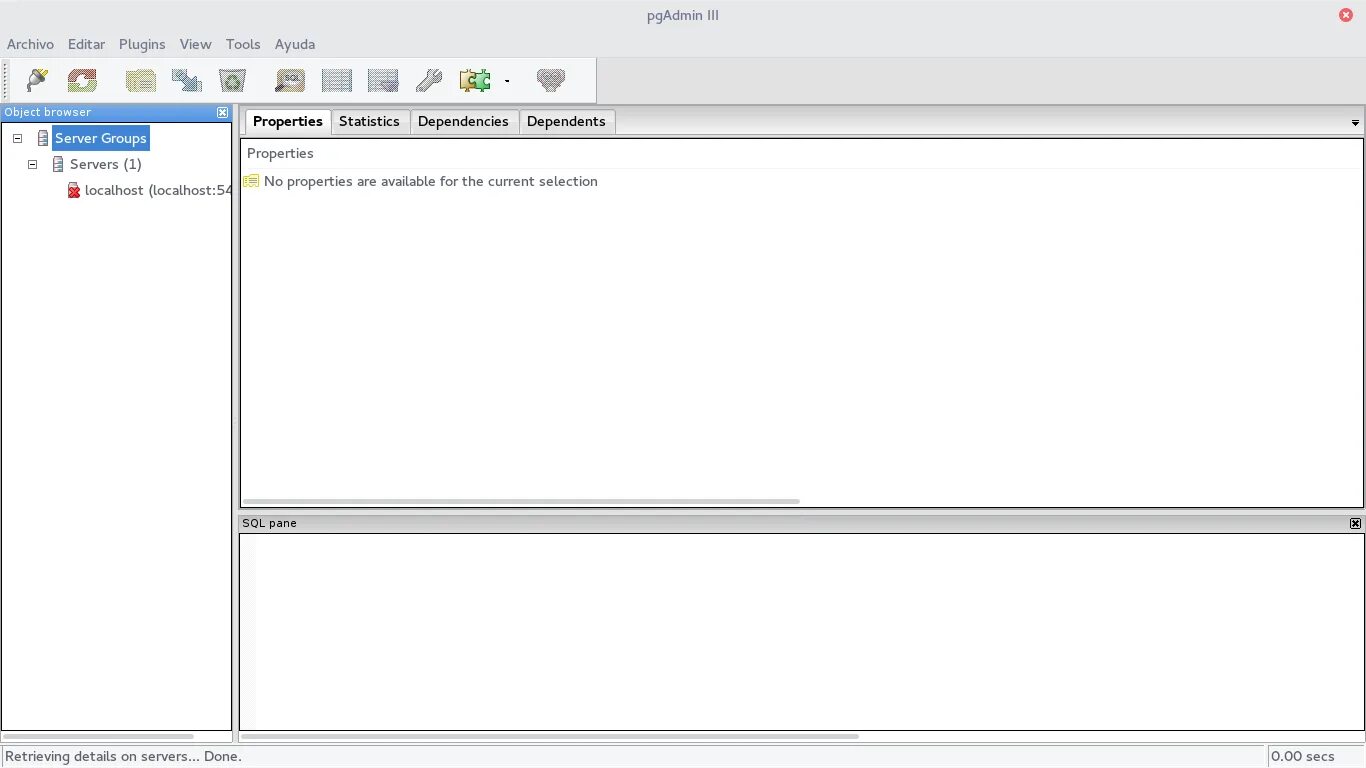Select the Servers (1) tree item
This screenshot has height=768, width=1366.
tap(106, 164)
